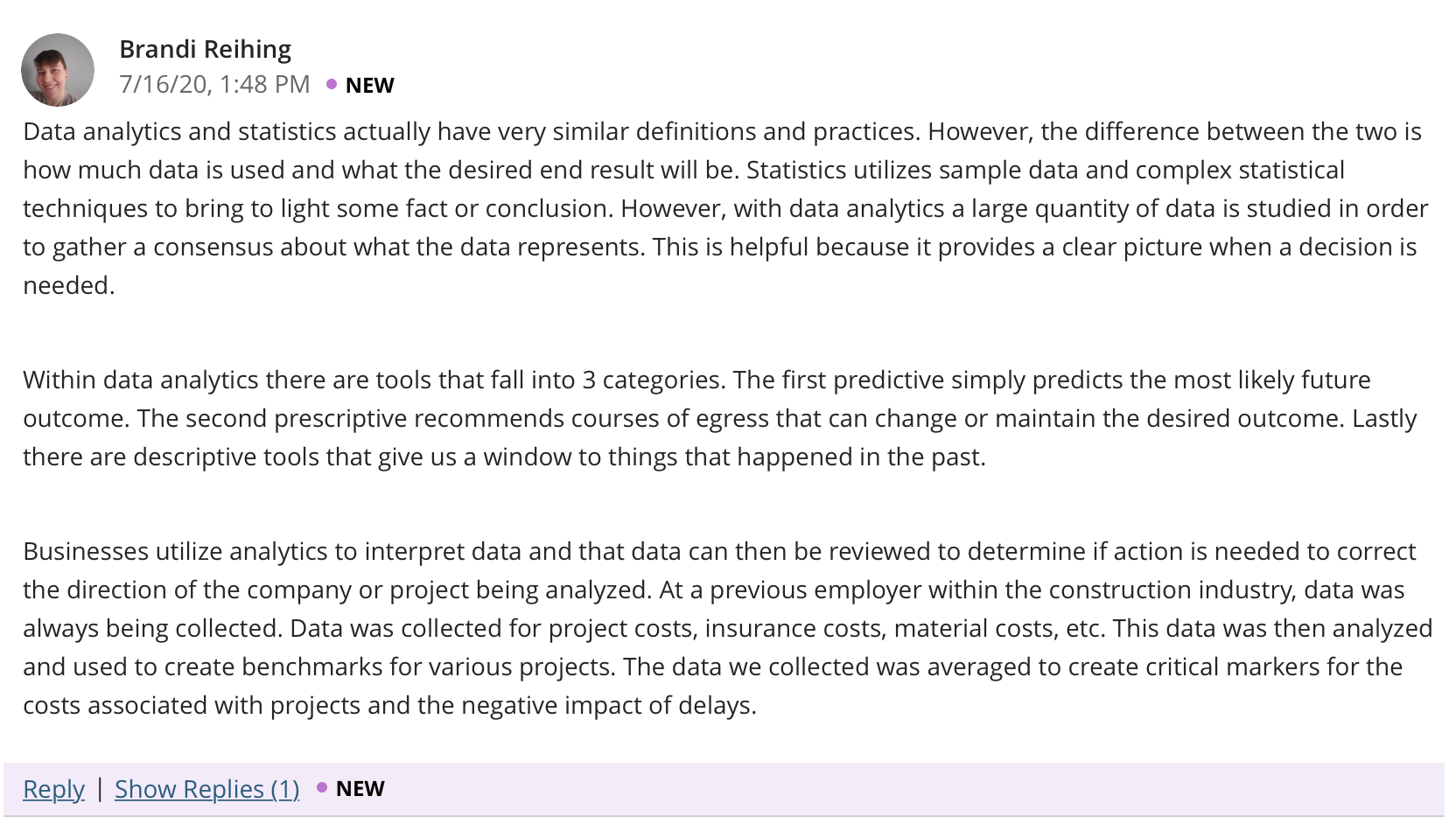Expand Show Replies (1)
The height and width of the screenshot is (817, 1456).
[206, 789]
